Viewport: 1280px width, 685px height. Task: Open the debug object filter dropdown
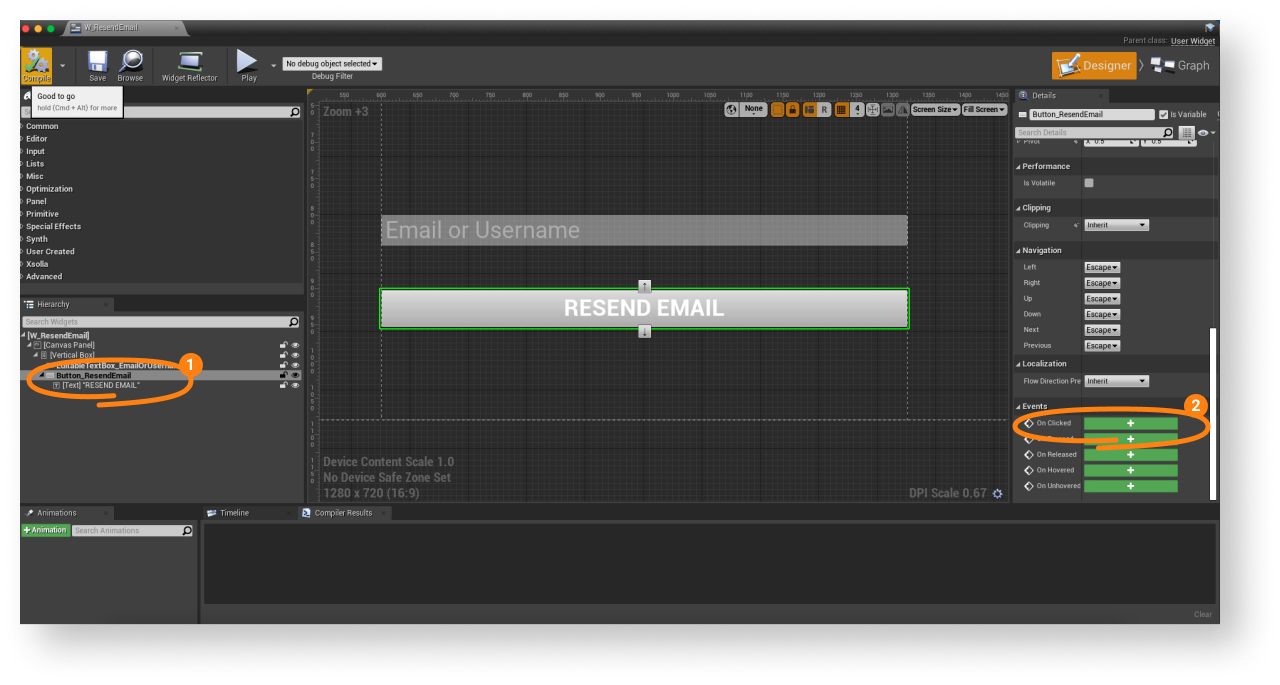[x=332, y=64]
